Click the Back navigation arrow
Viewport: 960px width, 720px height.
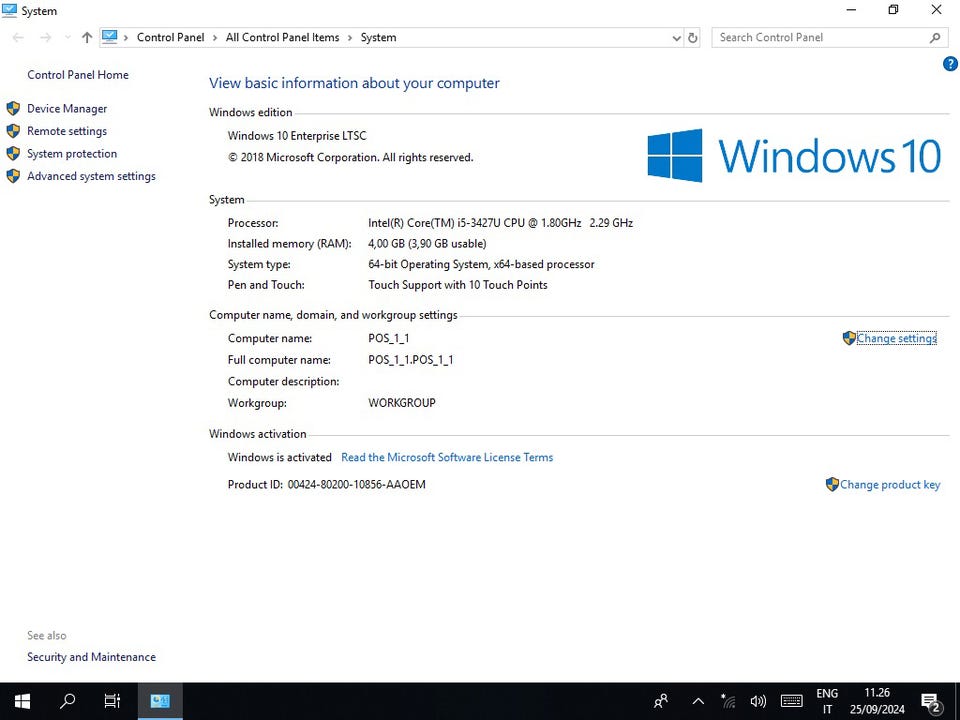click(x=18, y=37)
